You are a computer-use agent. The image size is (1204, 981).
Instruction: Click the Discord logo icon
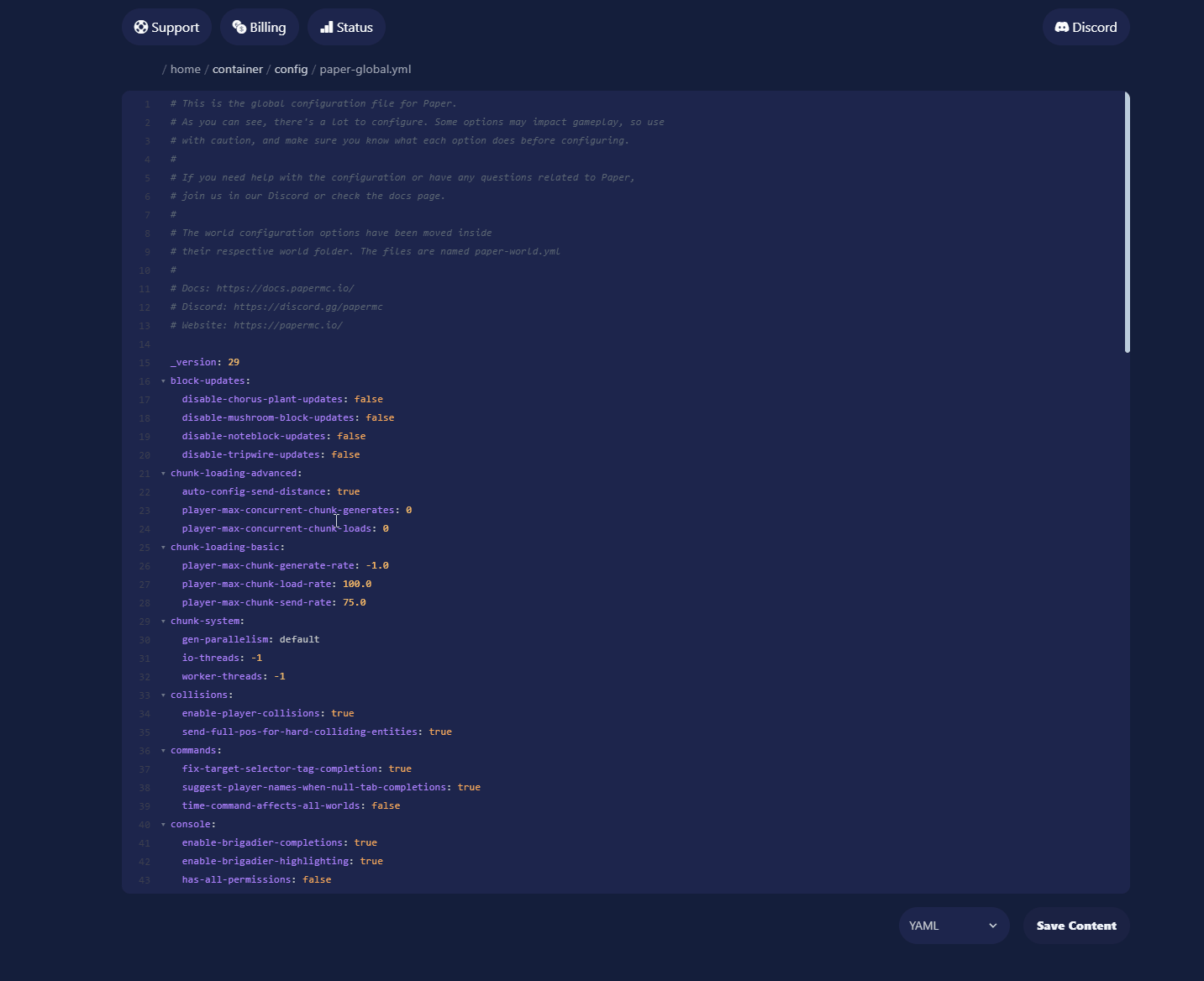coord(1062,27)
